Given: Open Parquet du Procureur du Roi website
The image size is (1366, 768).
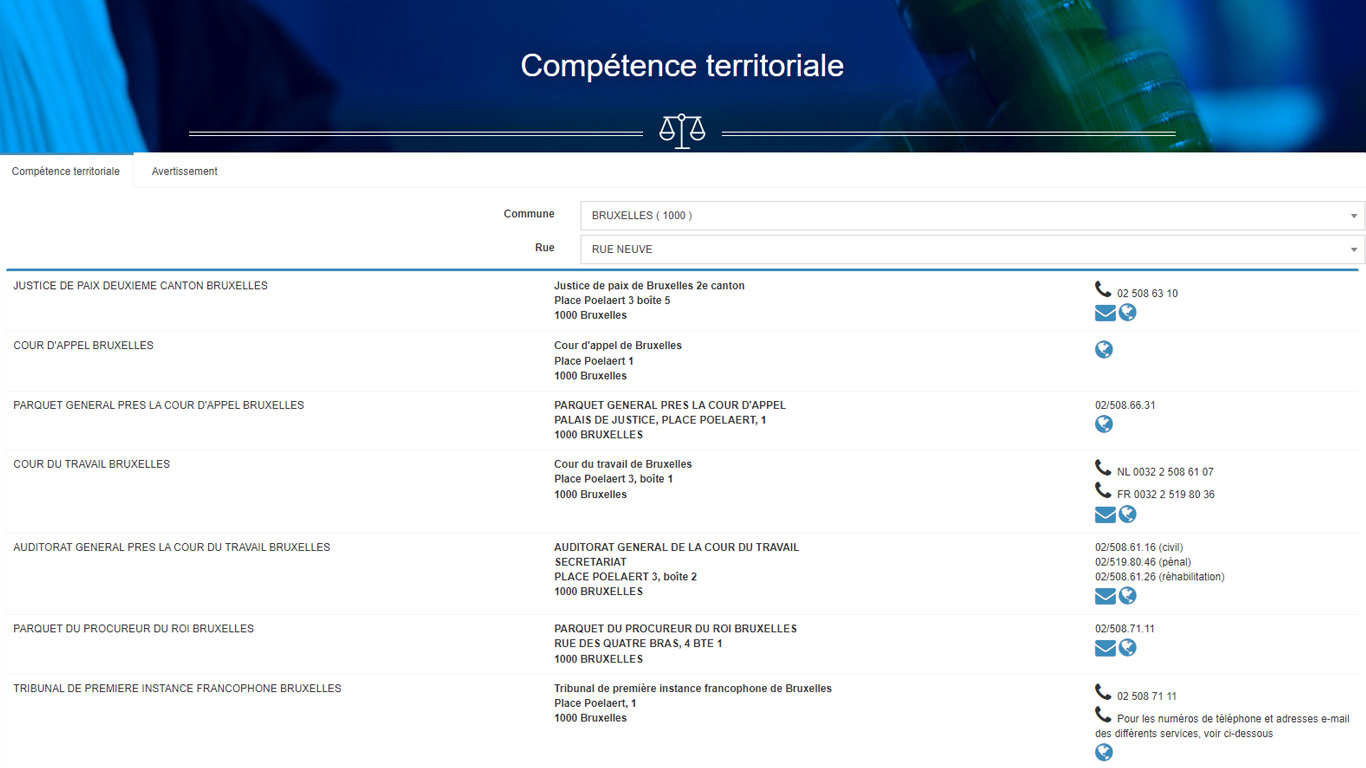Looking at the screenshot, I should click(x=1127, y=648).
